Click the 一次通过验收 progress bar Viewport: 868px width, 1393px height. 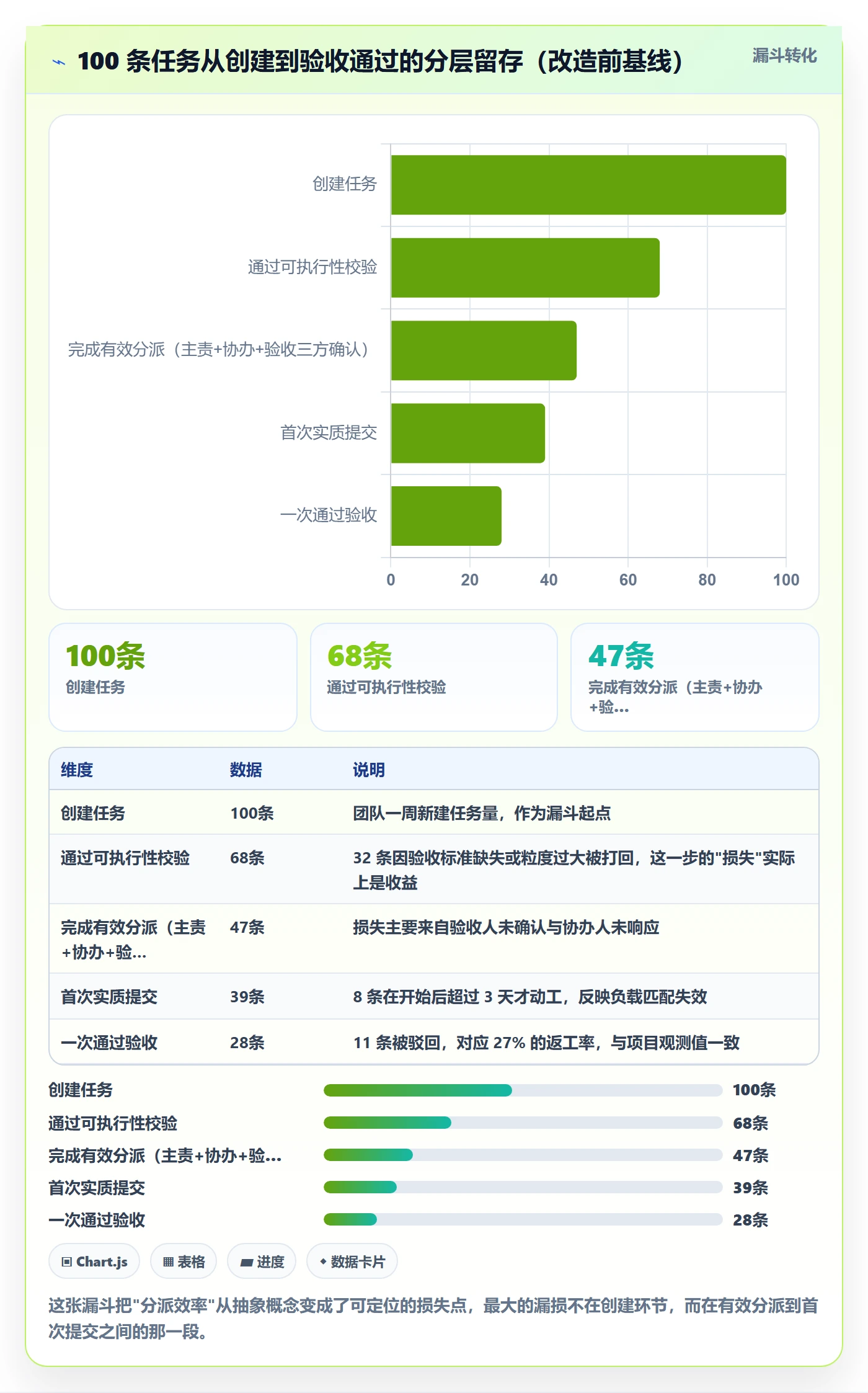pos(523,1219)
